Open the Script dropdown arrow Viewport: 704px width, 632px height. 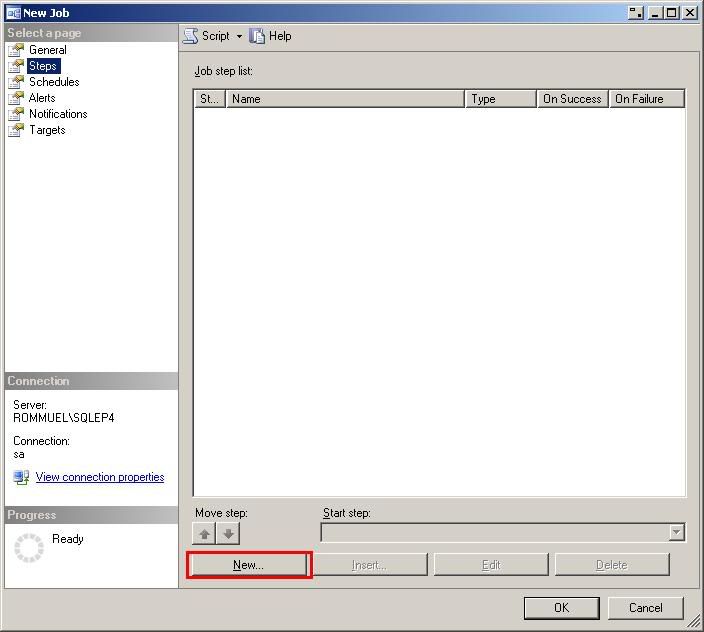[239, 36]
